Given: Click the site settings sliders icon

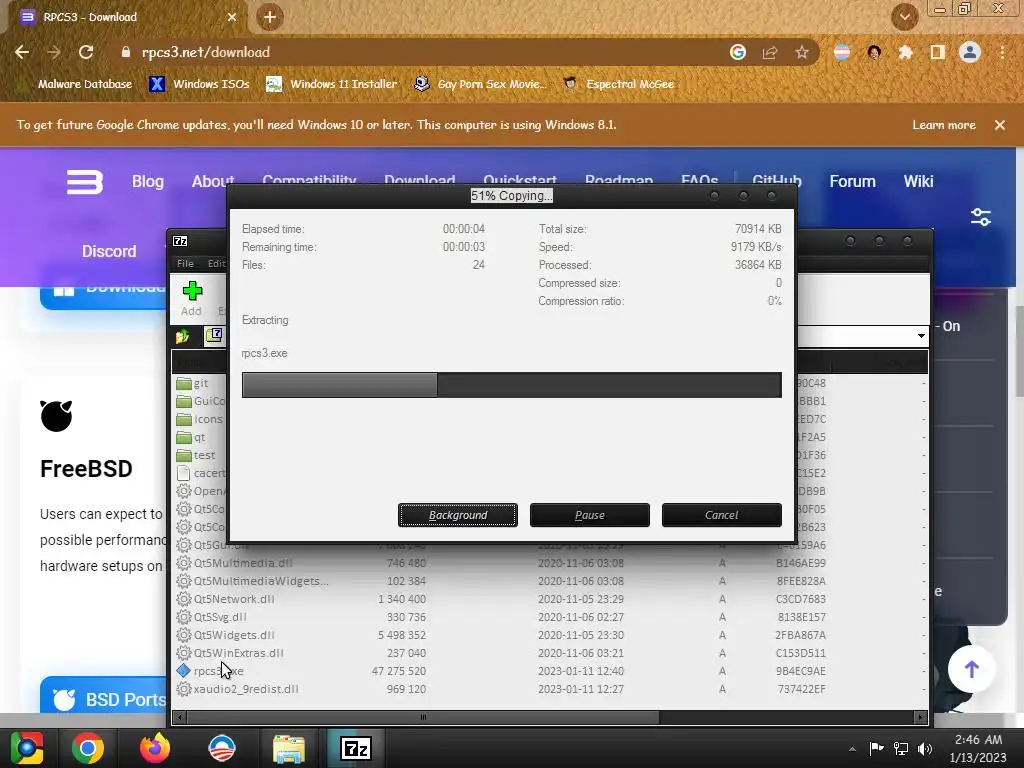Looking at the screenshot, I should coord(981,217).
